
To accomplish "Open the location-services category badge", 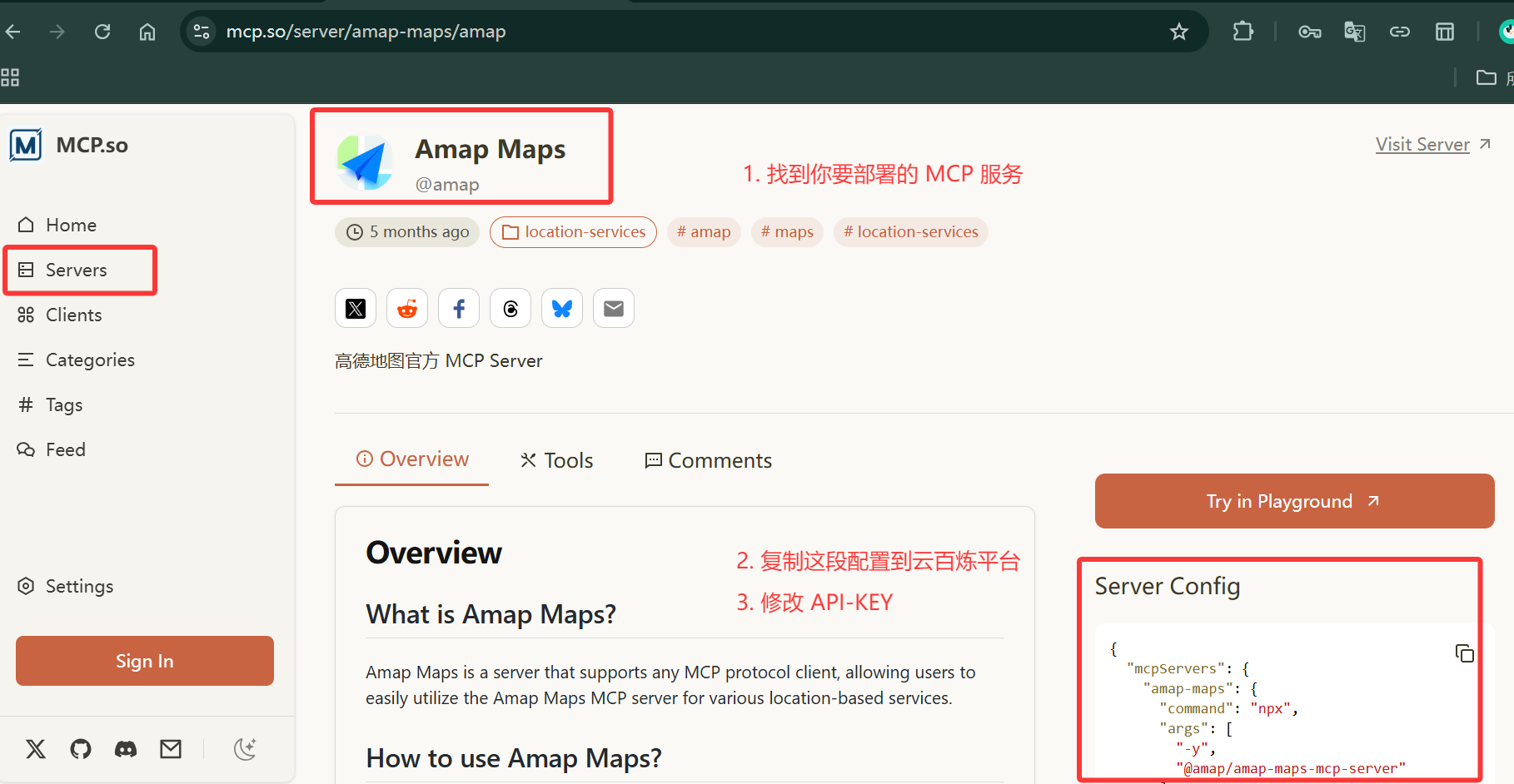I will [x=573, y=232].
